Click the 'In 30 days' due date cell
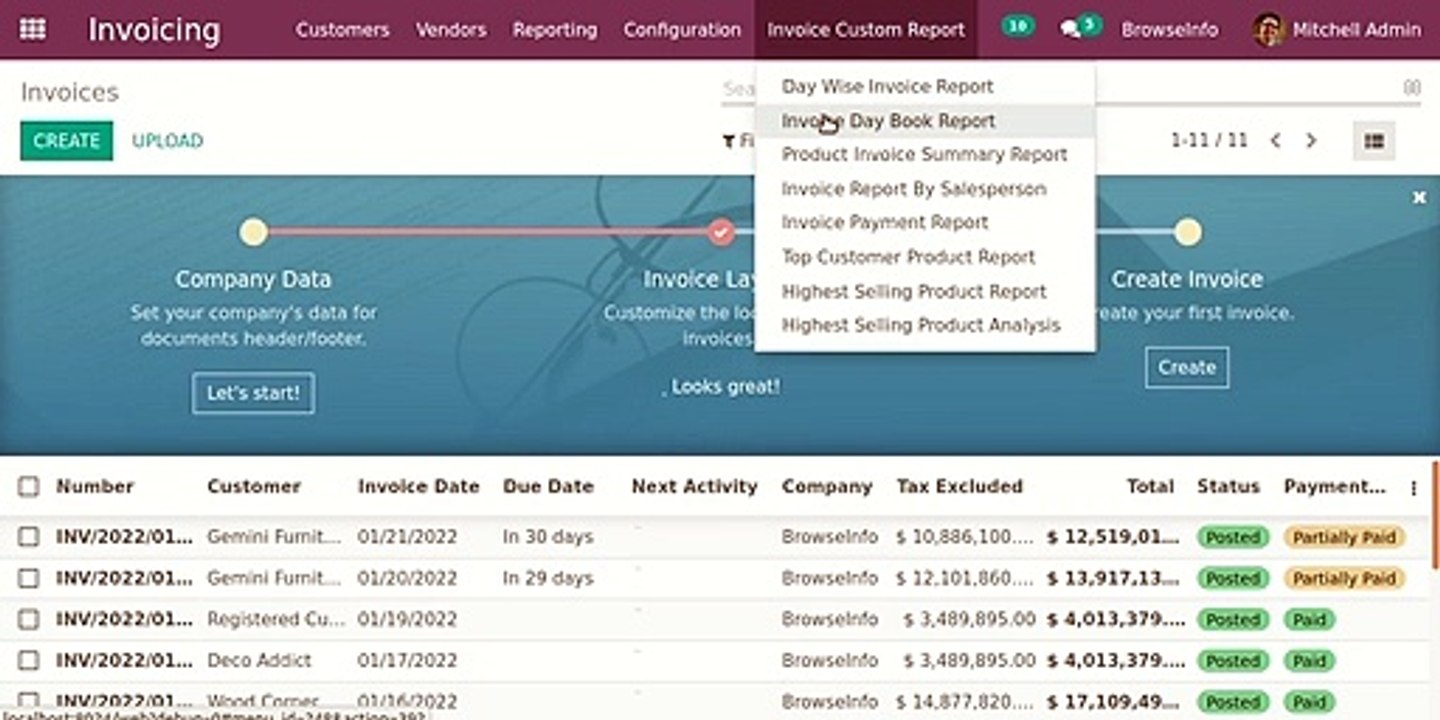The image size is (1440, 720). (x=547, y=537)
